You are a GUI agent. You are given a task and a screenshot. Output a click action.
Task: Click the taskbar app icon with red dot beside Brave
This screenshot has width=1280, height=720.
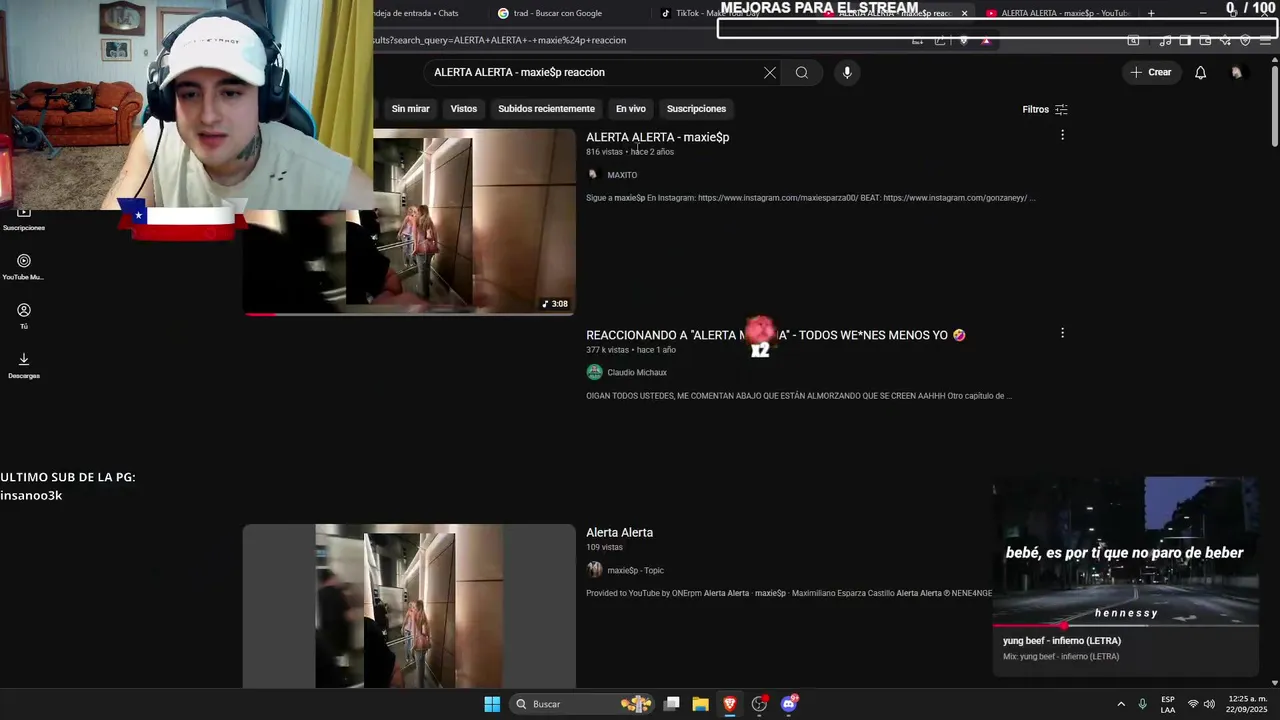pyautogui.click(x=760, y=704)
